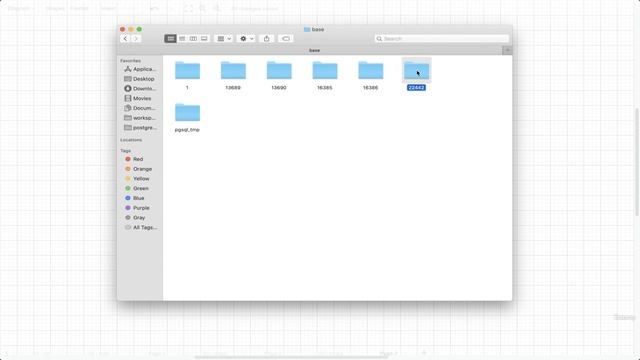The image size is (640, 360).
Task: Open the workspace folder in sidebar
Action: [x=140, y=118]
